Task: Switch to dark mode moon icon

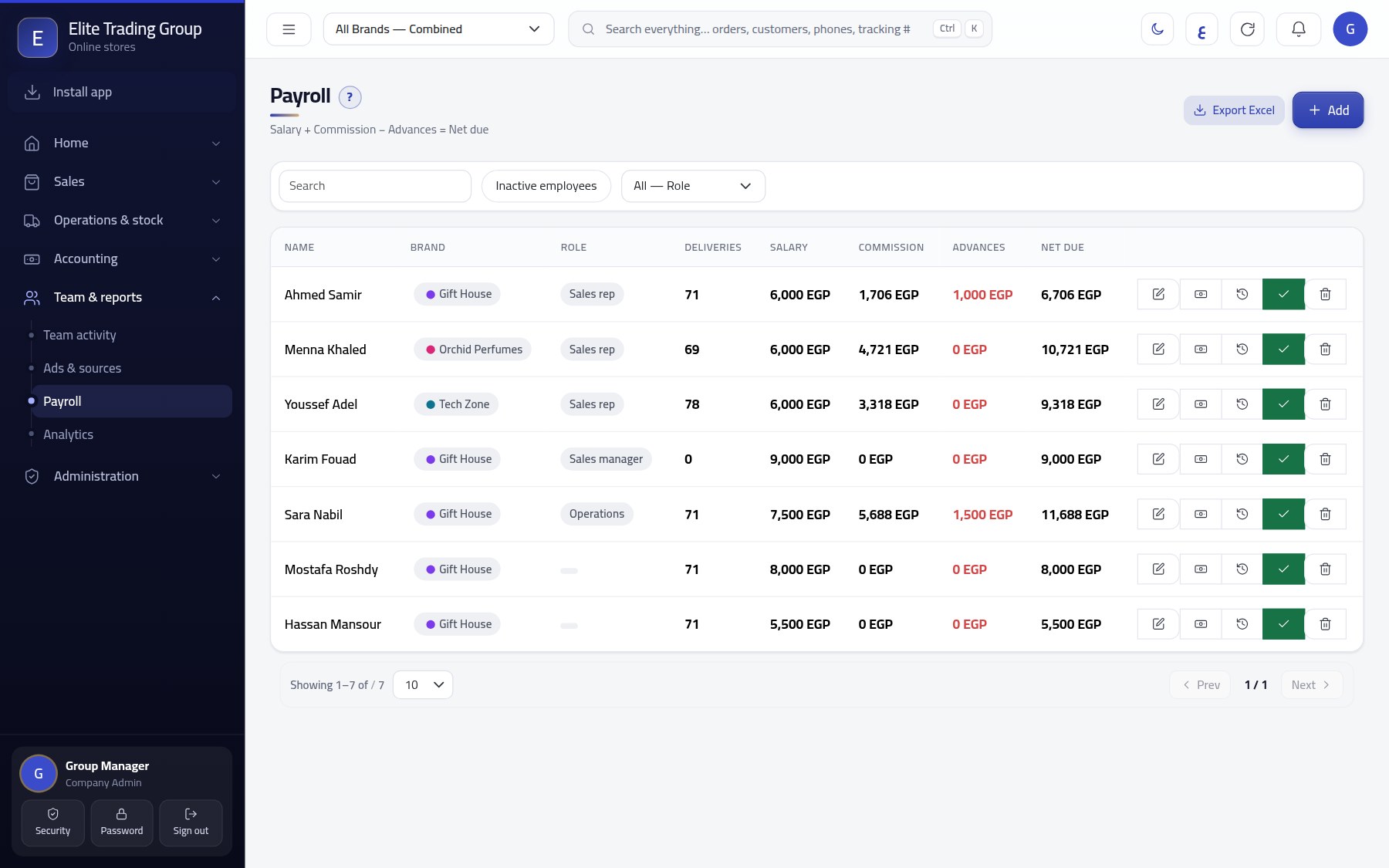Action: pos(1157,29)
